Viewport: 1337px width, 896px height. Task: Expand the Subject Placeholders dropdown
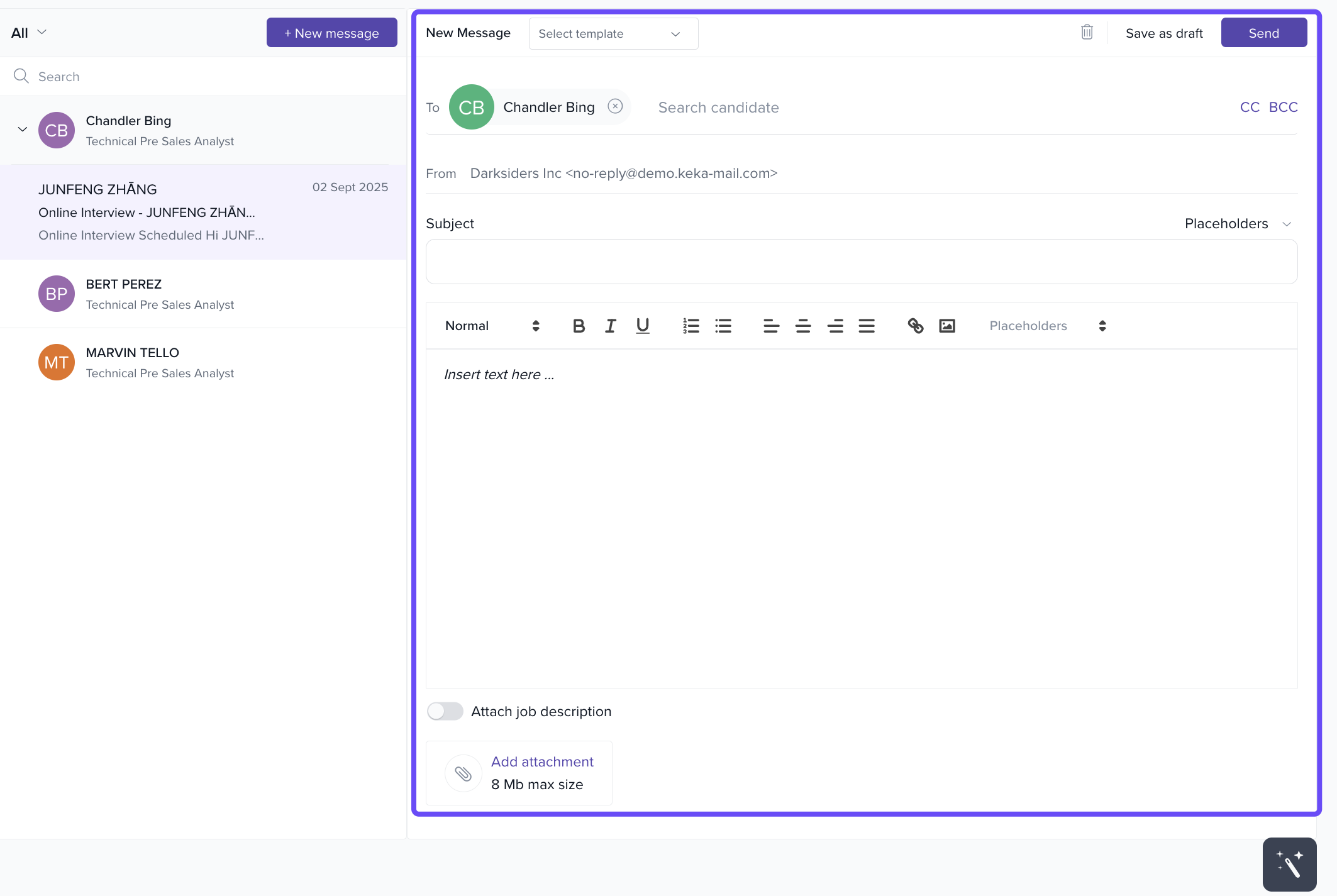(1237, 224)
